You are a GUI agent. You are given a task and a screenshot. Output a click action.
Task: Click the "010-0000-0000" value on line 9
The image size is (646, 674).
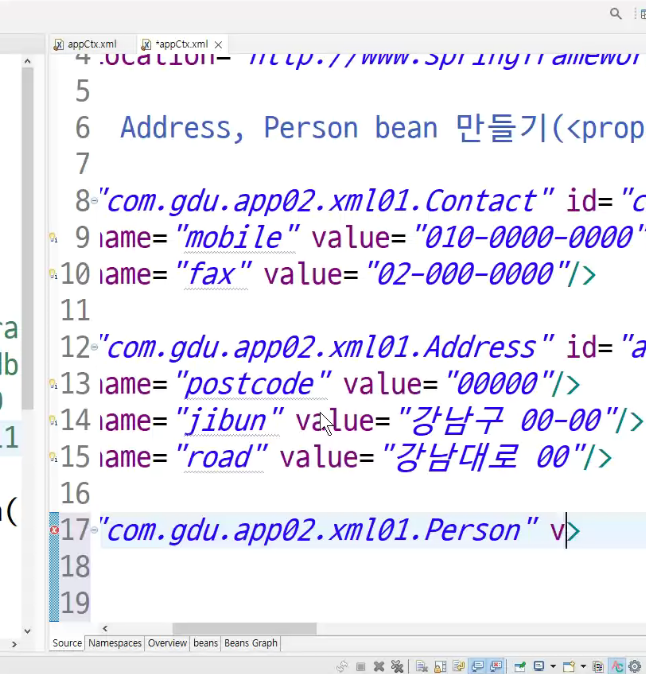(x=529, y=237)
